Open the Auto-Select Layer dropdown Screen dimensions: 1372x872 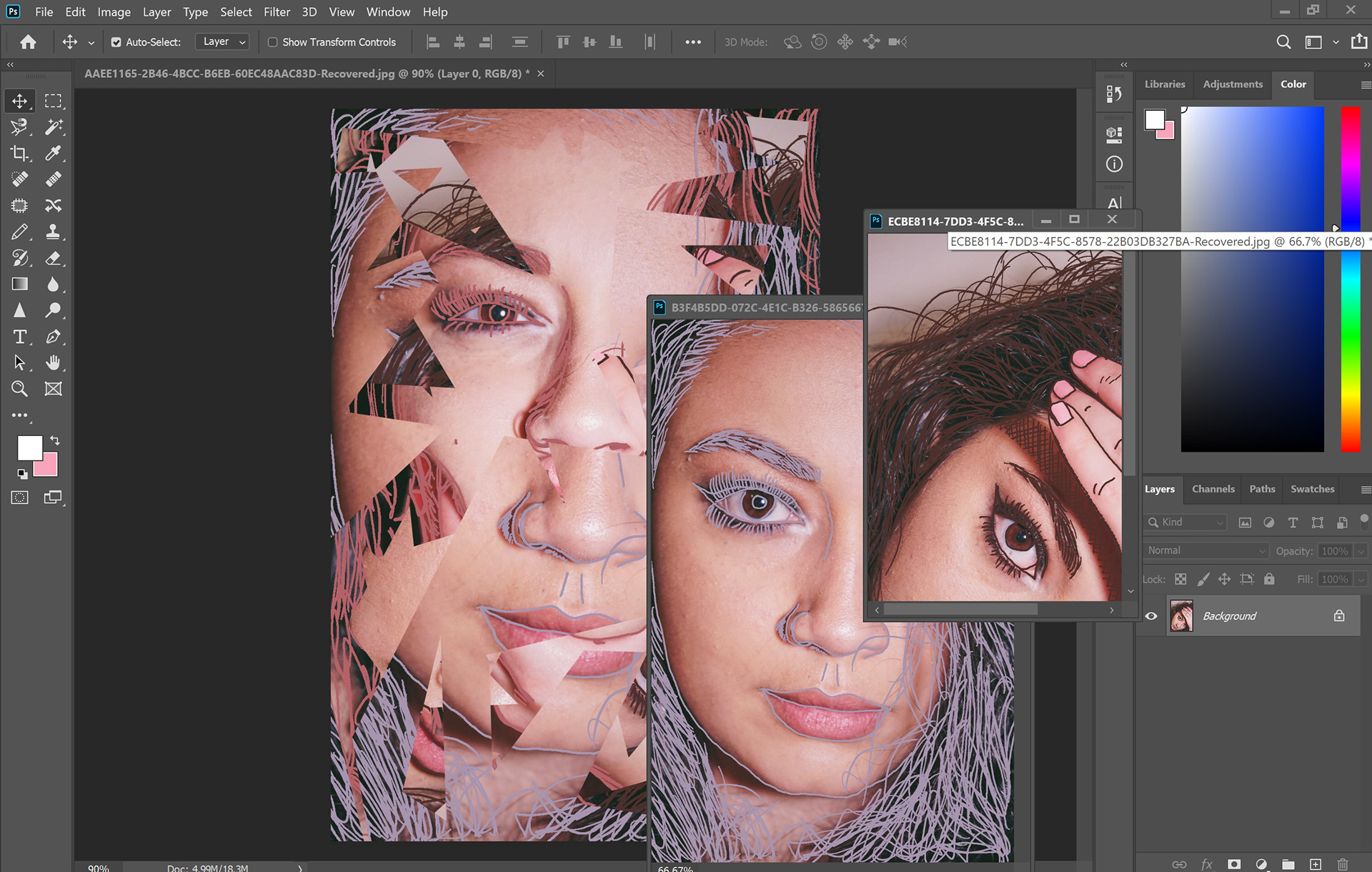[x=223, y=42]
